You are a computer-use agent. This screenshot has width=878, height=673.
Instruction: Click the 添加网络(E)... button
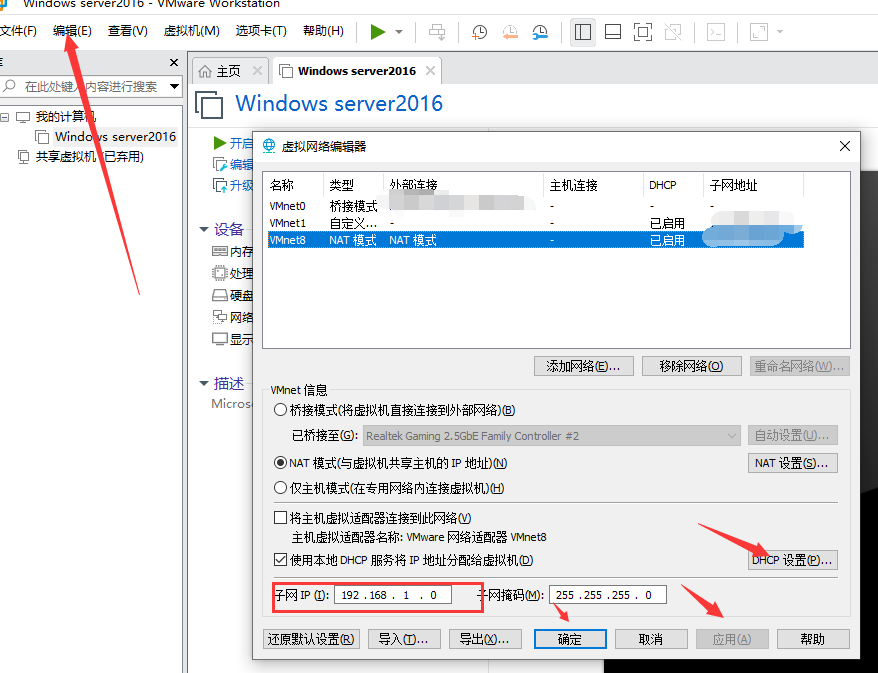pos(583,366)
